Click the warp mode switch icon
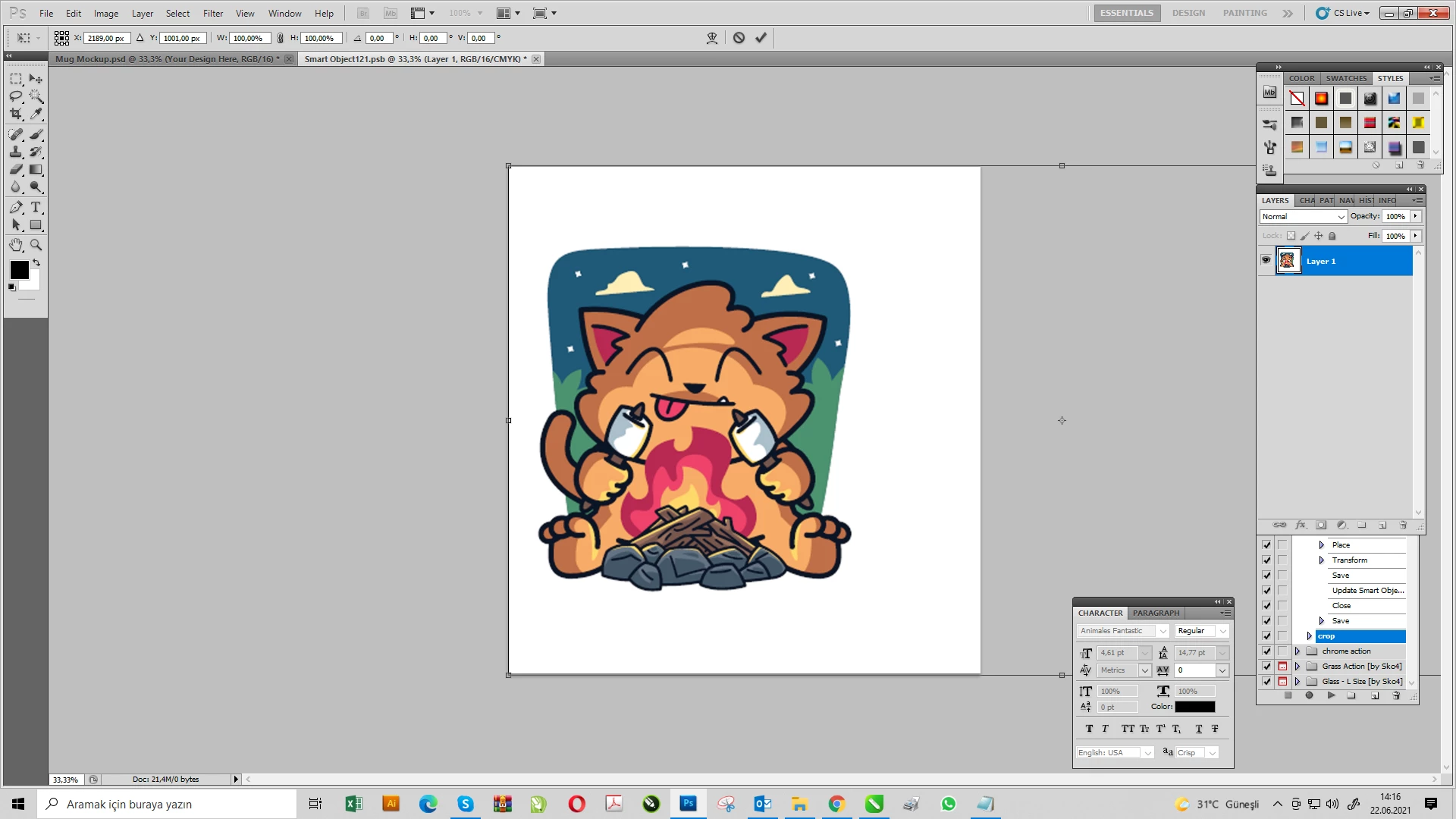The image size is (1456, 819). coord(711,38)
